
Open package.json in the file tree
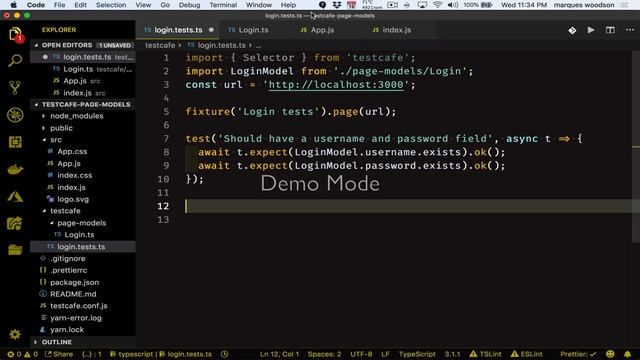pyautogui.click(x=74, y=282)
